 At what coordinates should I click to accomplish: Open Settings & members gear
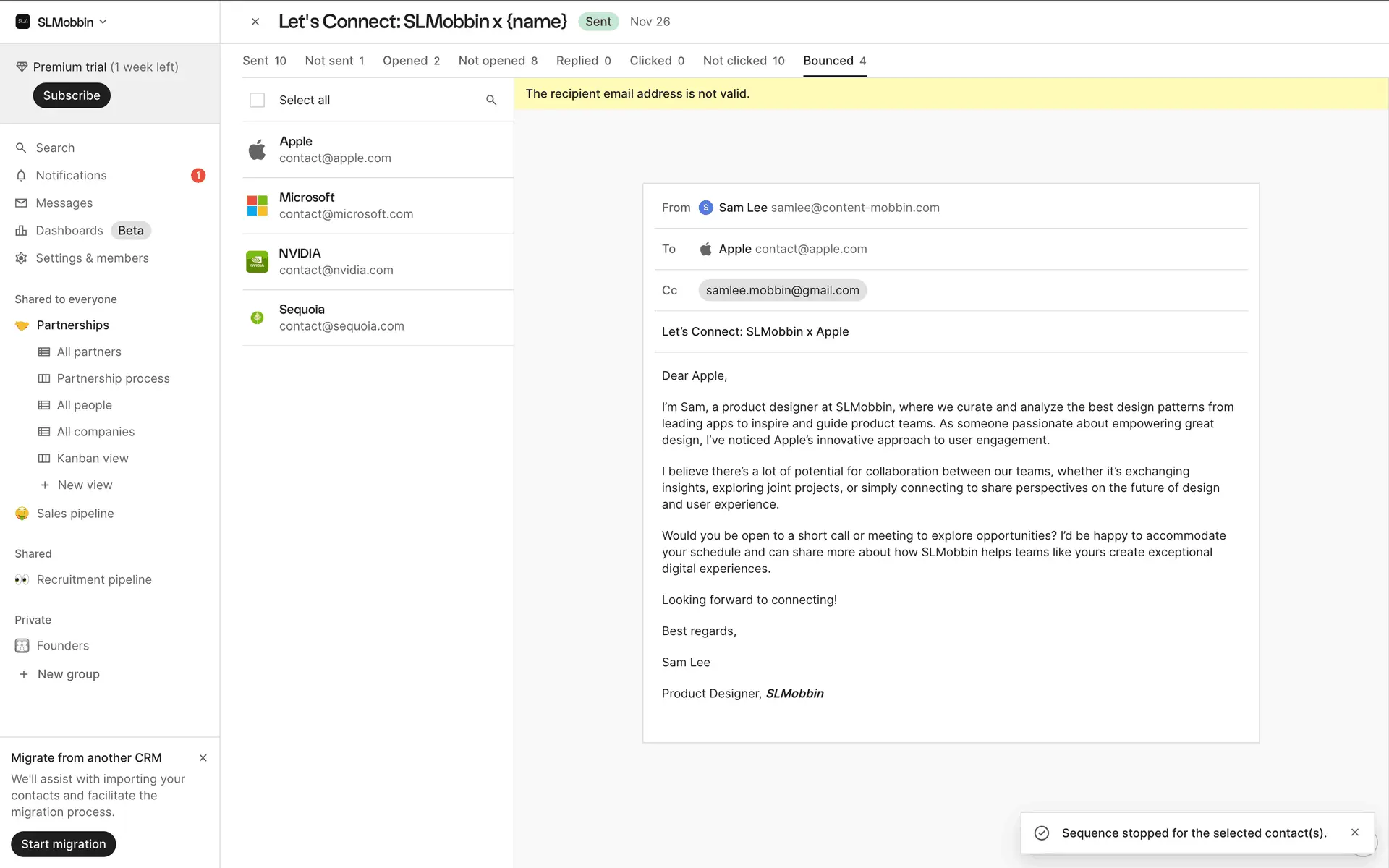[x=22, y=258]
